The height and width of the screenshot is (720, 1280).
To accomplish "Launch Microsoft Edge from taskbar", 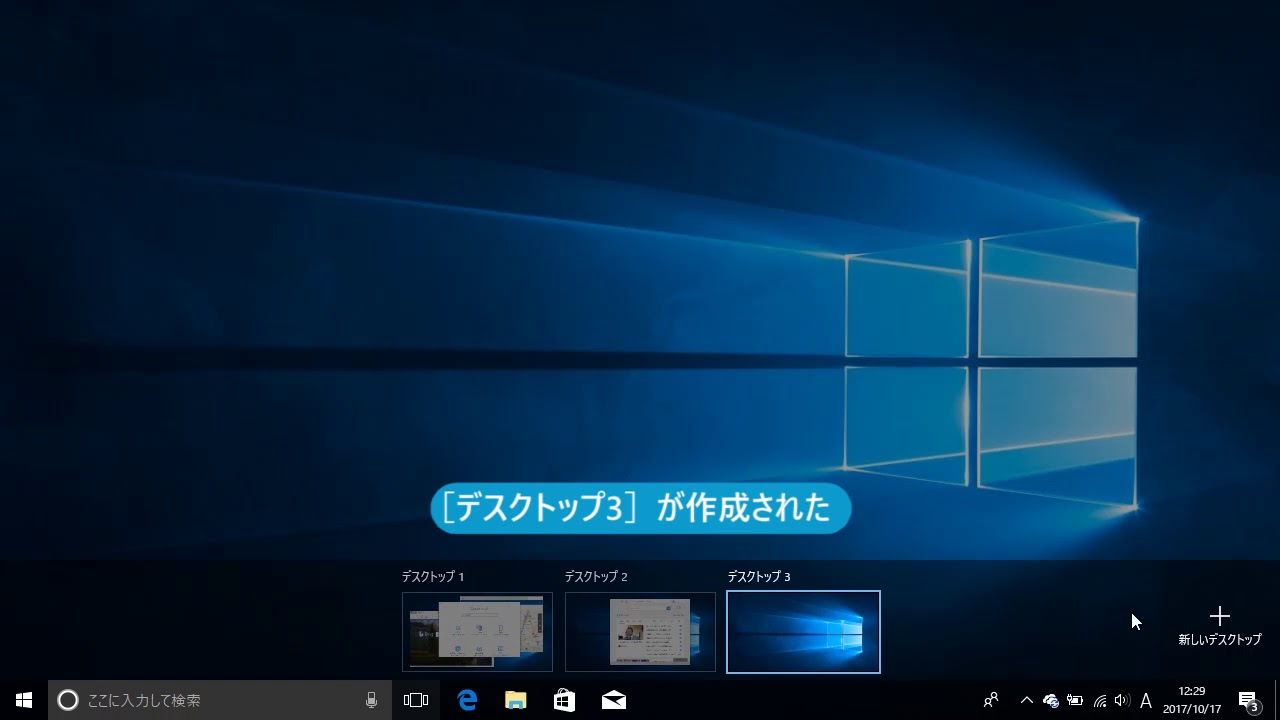I will (467, 700).
